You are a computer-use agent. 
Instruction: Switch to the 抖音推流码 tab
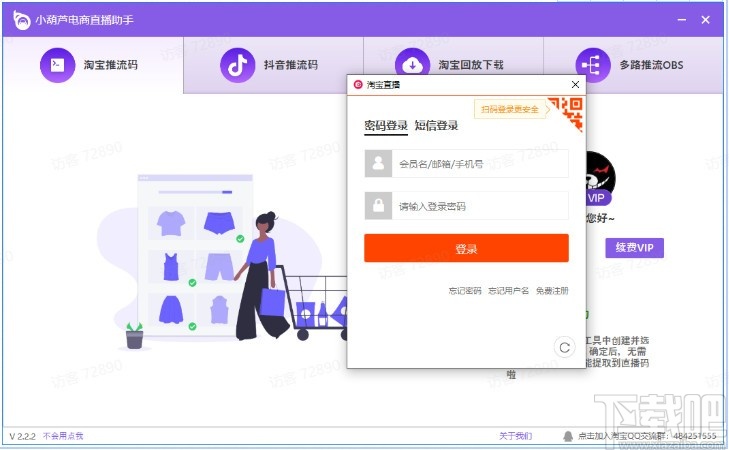pos(273,65)
